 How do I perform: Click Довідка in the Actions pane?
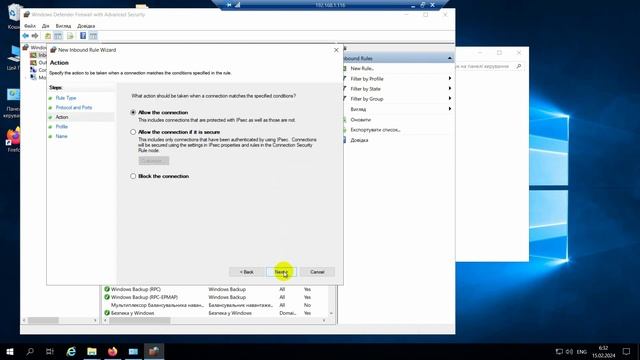(x=359, y=140)
